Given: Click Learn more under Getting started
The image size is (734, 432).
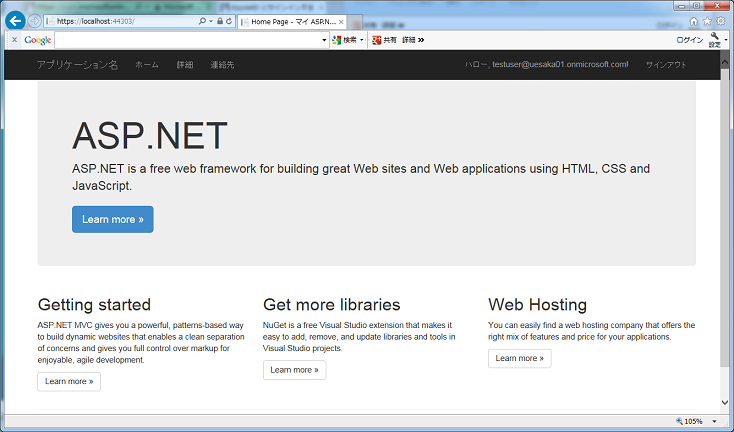Looking at the screenshot, I should click(x=69, y=381).
